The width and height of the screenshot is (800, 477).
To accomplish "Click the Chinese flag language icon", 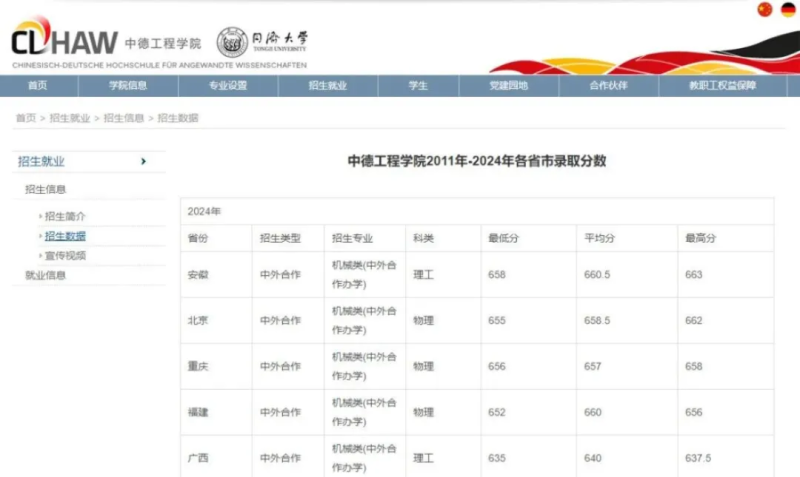I will (x=765, y=10).
